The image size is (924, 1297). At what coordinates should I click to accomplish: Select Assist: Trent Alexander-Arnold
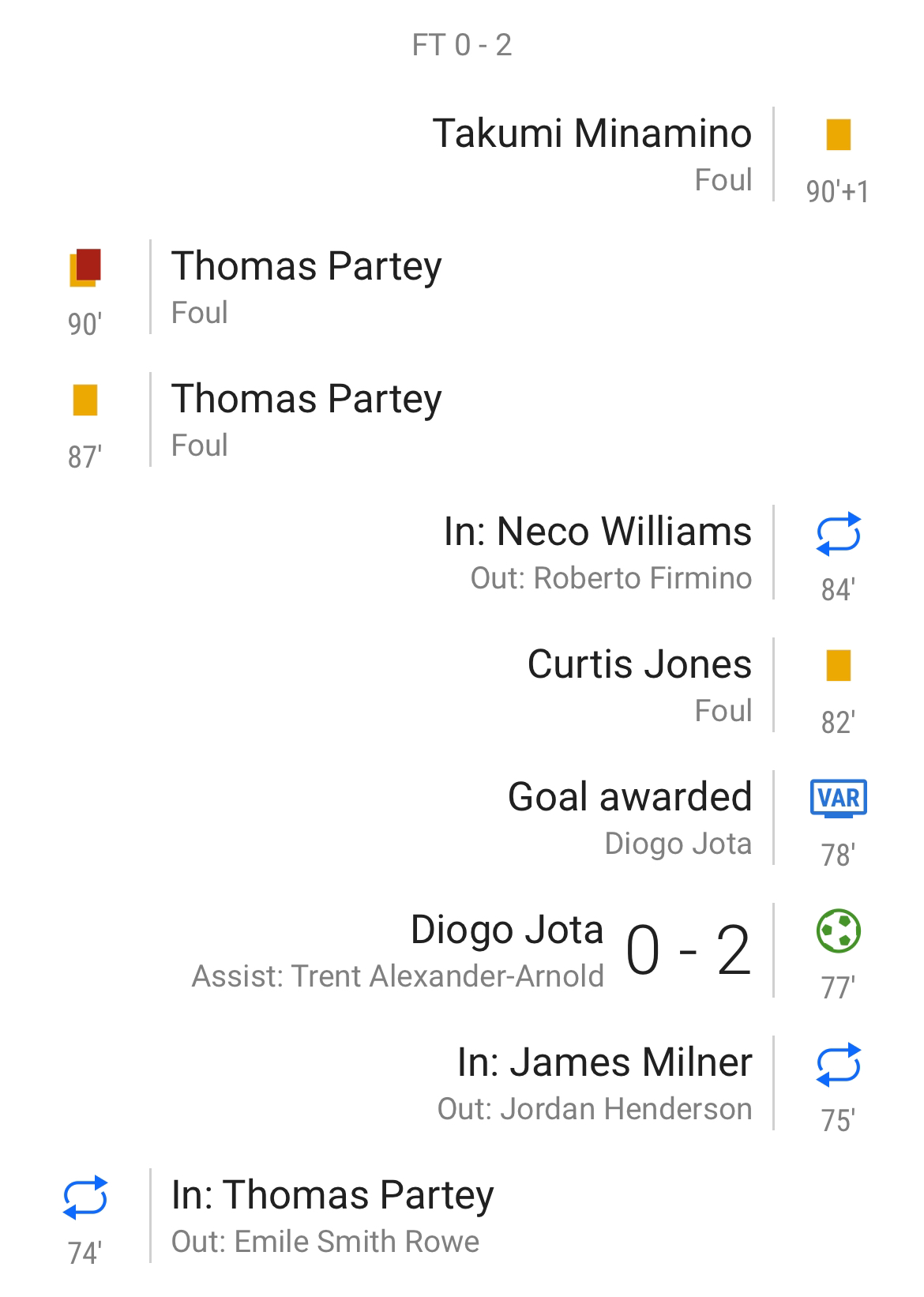point(398,976)
